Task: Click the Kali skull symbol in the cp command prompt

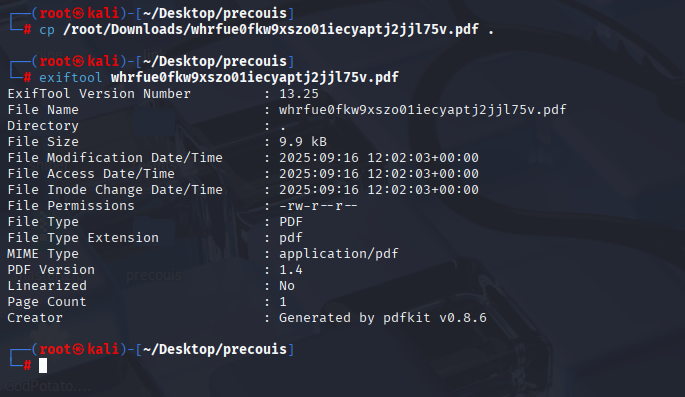Action: 79,14
